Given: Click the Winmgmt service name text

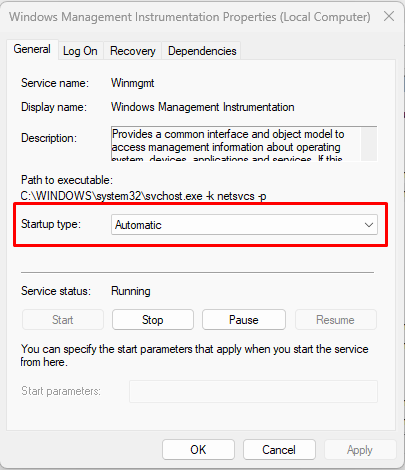Looking at the screenshot, I should click(133, 83).
